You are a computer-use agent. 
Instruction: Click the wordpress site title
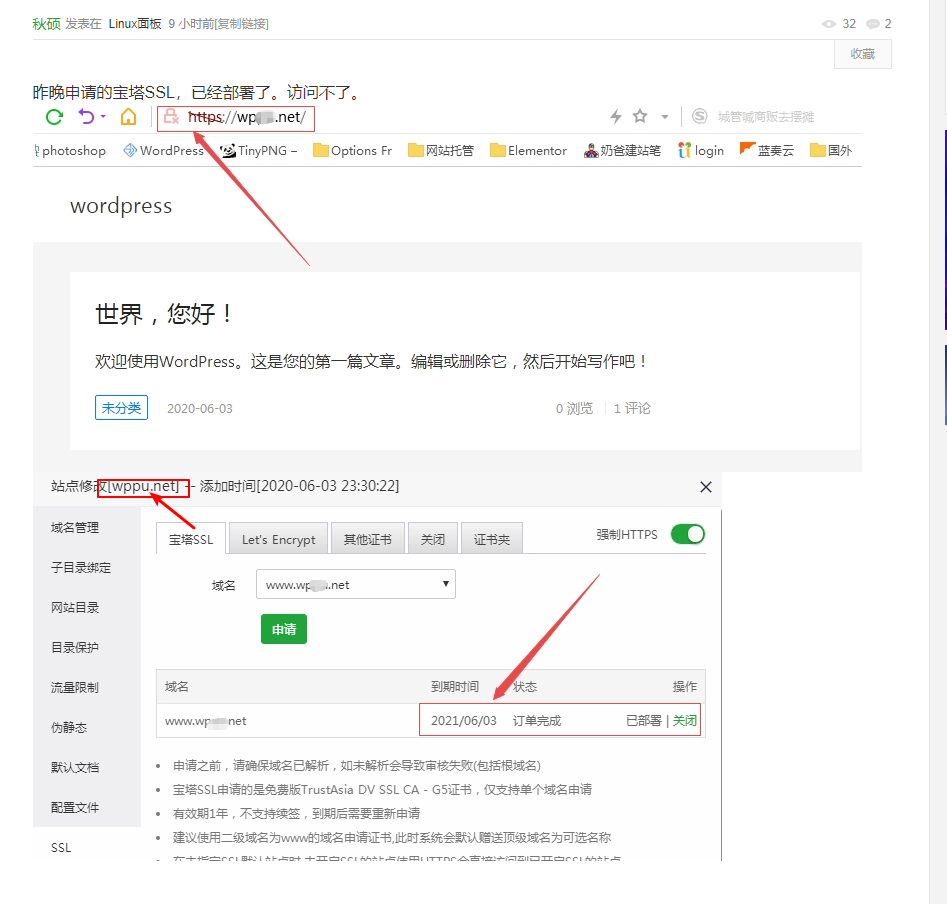tap(121, 206)
